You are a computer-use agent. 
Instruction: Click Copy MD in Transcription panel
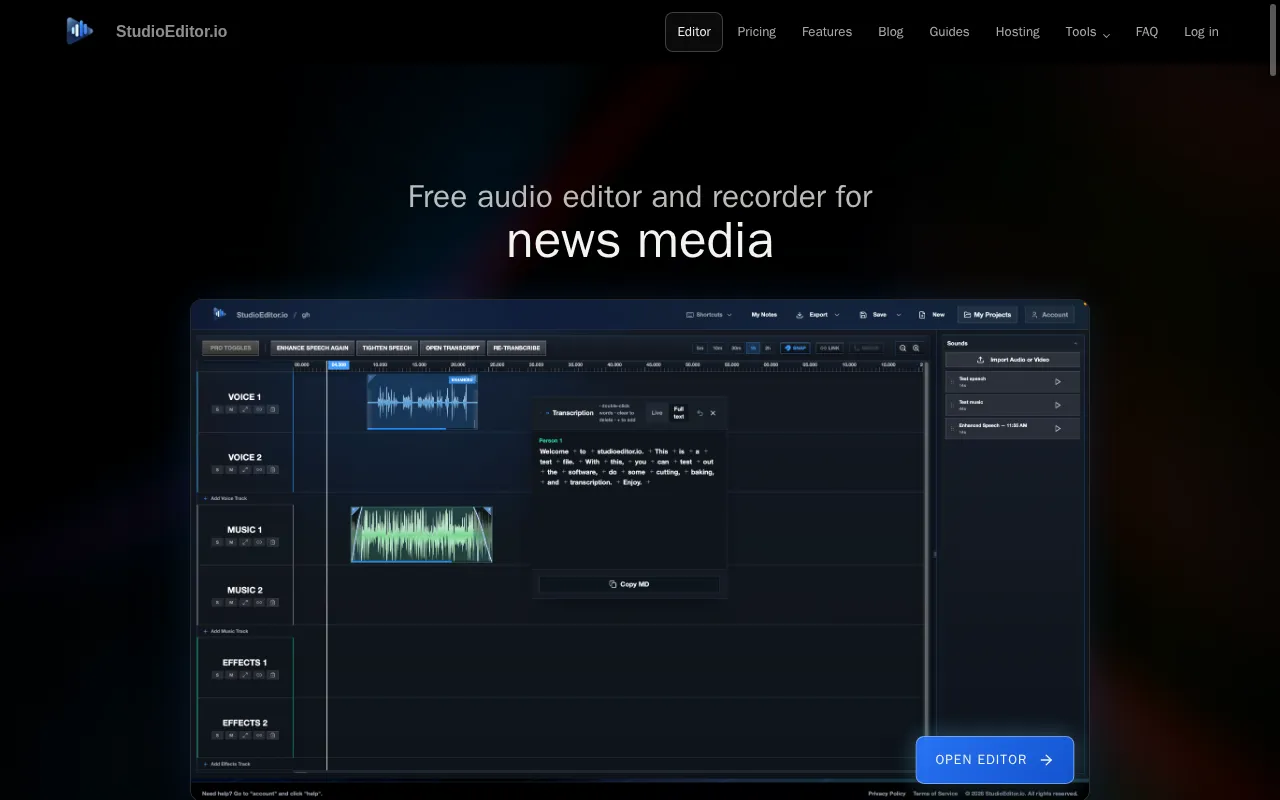[629, 584]
